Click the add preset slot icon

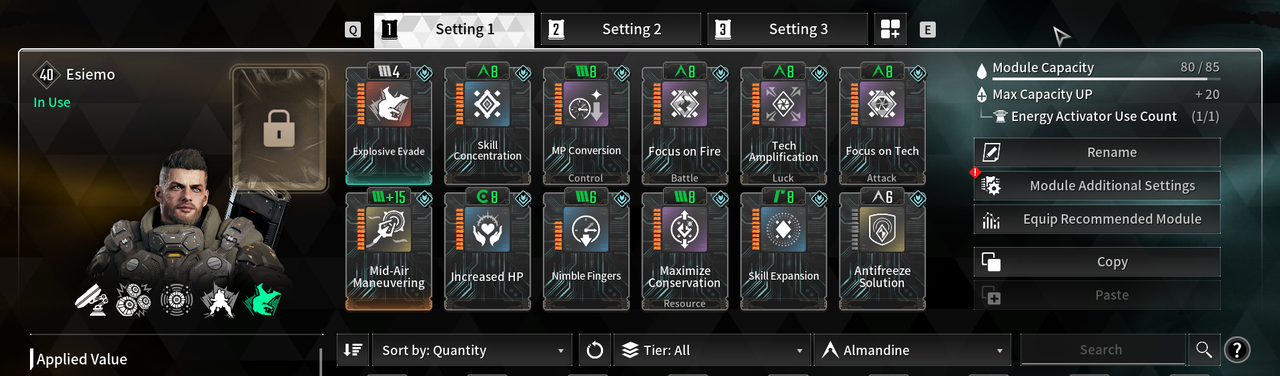(x=890, y=29)
